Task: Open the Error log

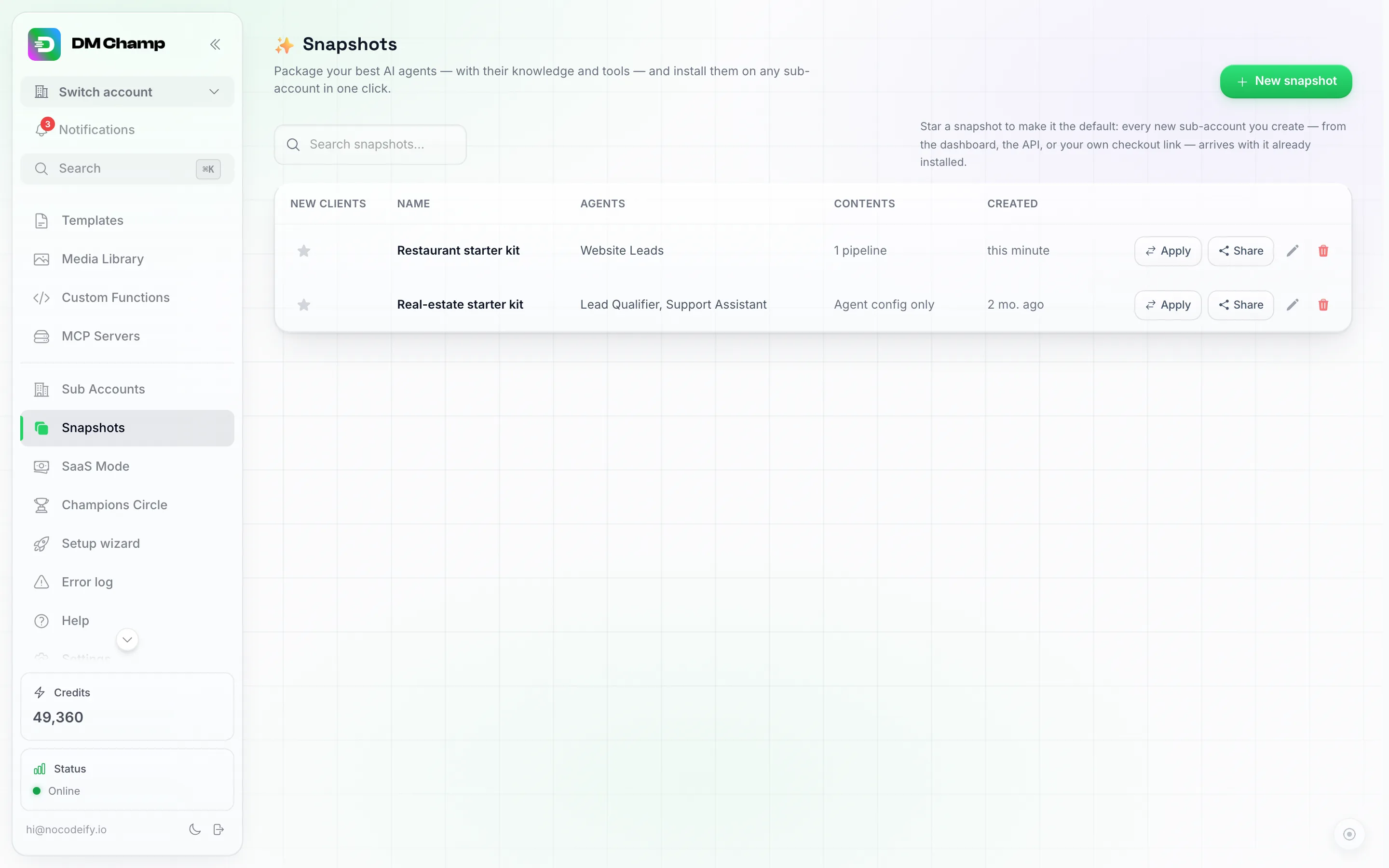Action: coord(127,582)
